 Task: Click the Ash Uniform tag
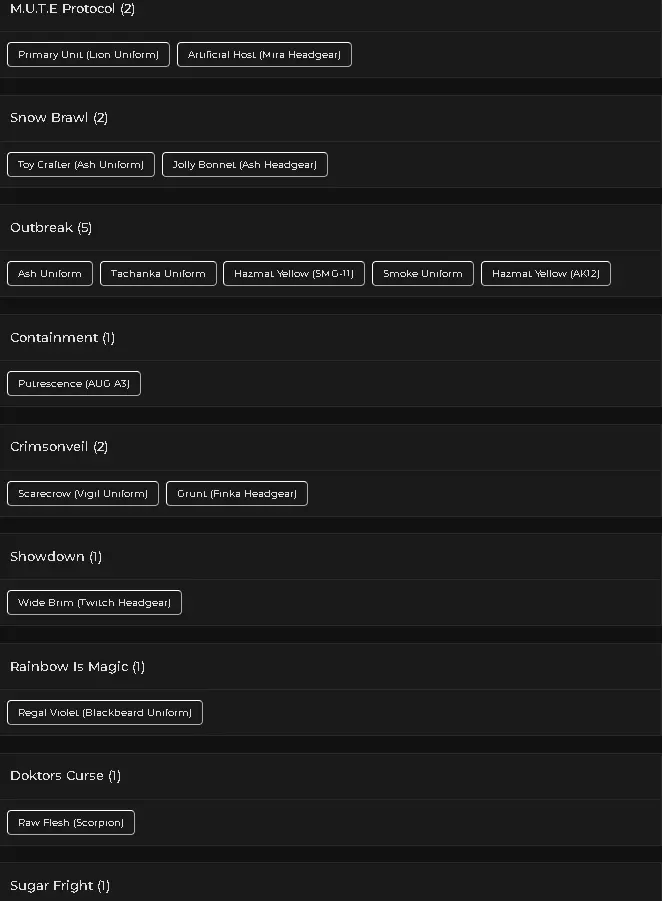[50, 274]
